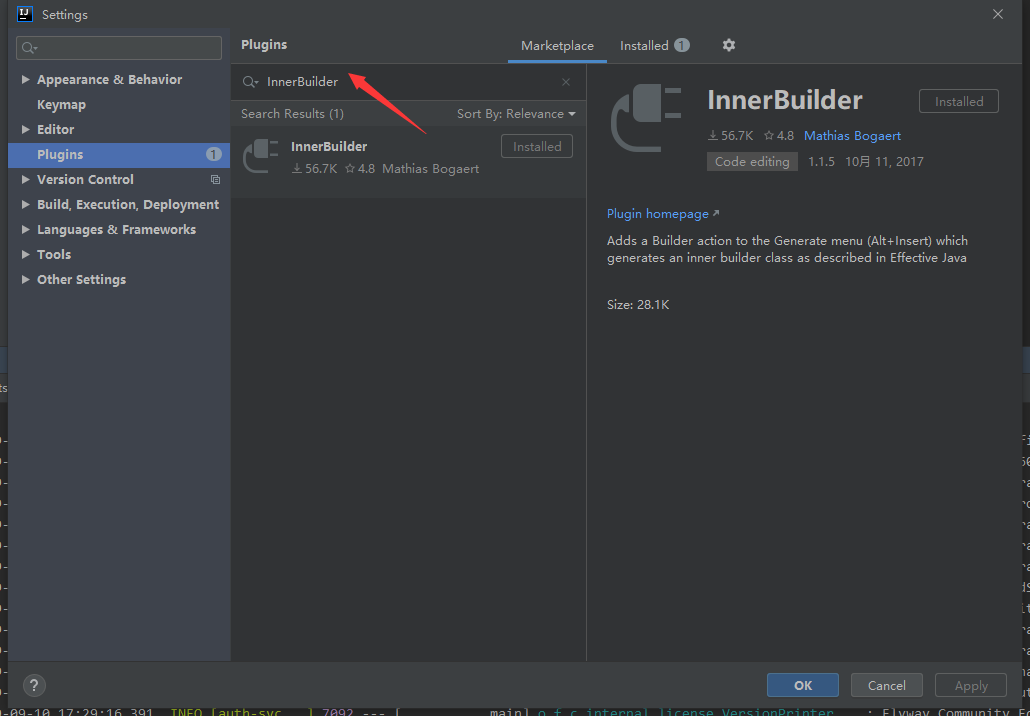Click the Plugins row notification badge

pyautogui.click(x=213, y=154)
